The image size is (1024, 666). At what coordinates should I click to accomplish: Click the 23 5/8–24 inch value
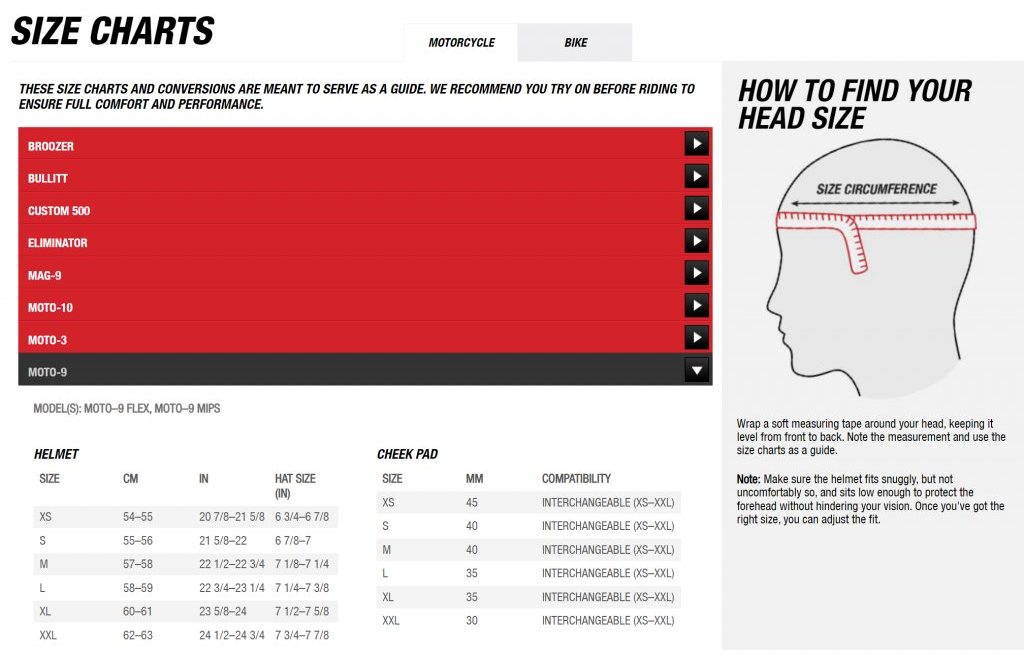point(223,612)
